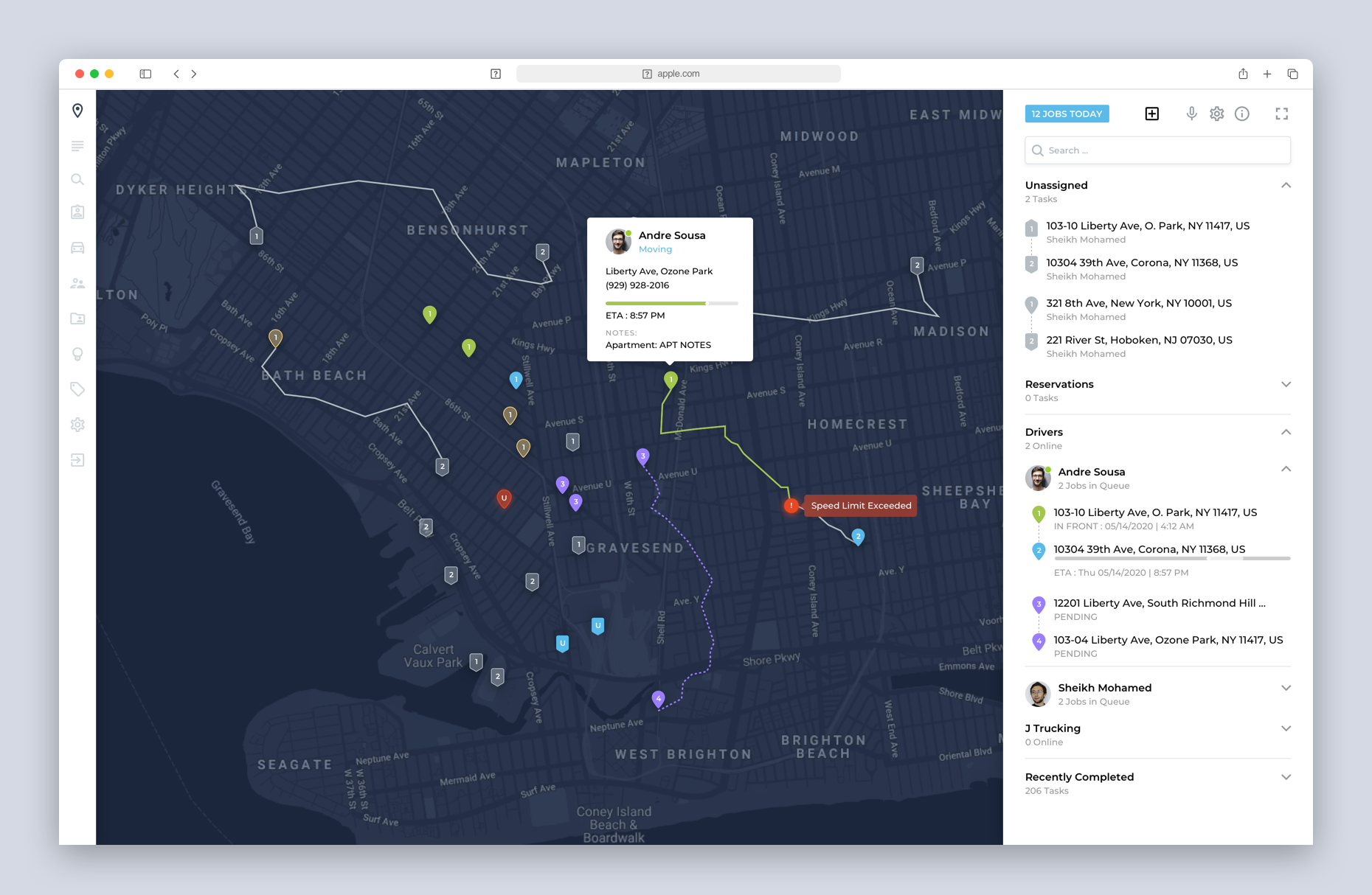Open the vehicle (car) icon in sidebar
Viewport: 1372px width, 895px height.
[77, 248]
